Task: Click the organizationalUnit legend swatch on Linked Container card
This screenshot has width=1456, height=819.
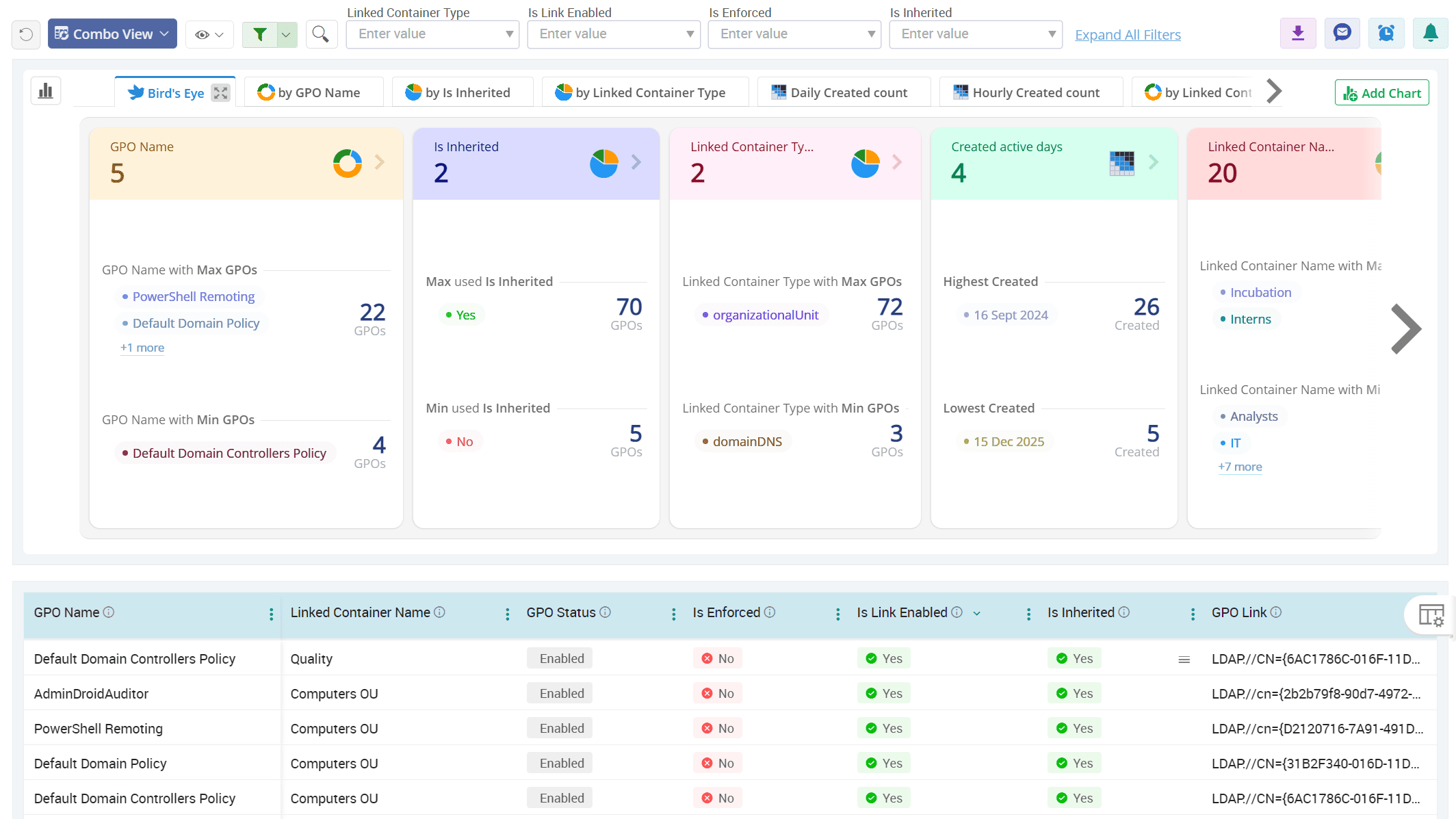Action: pos(705,315)
